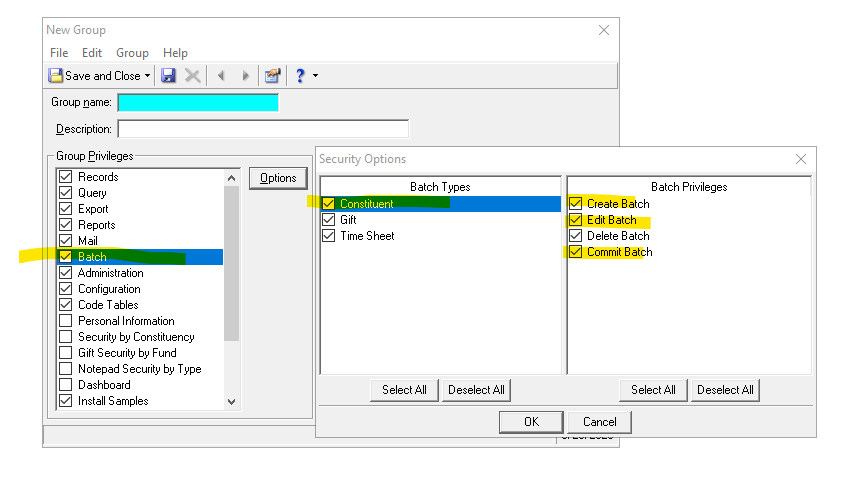Click the Description input field
The image size is (844, 482).
click(263, 129)
